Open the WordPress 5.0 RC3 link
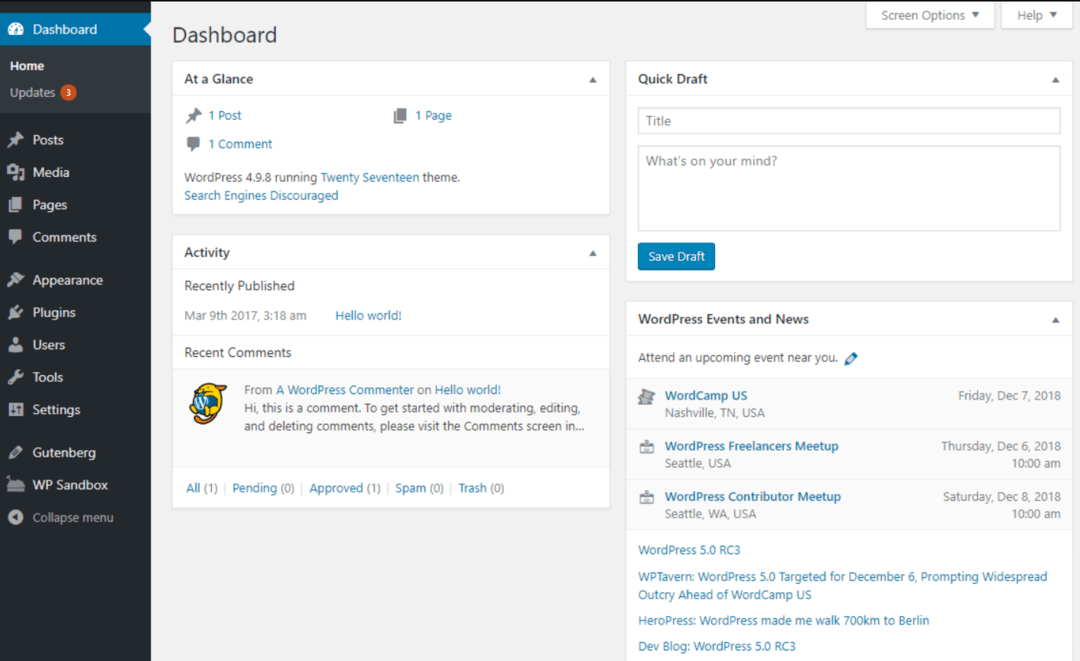The image size is (1080, 661). (x=688, y=549)
